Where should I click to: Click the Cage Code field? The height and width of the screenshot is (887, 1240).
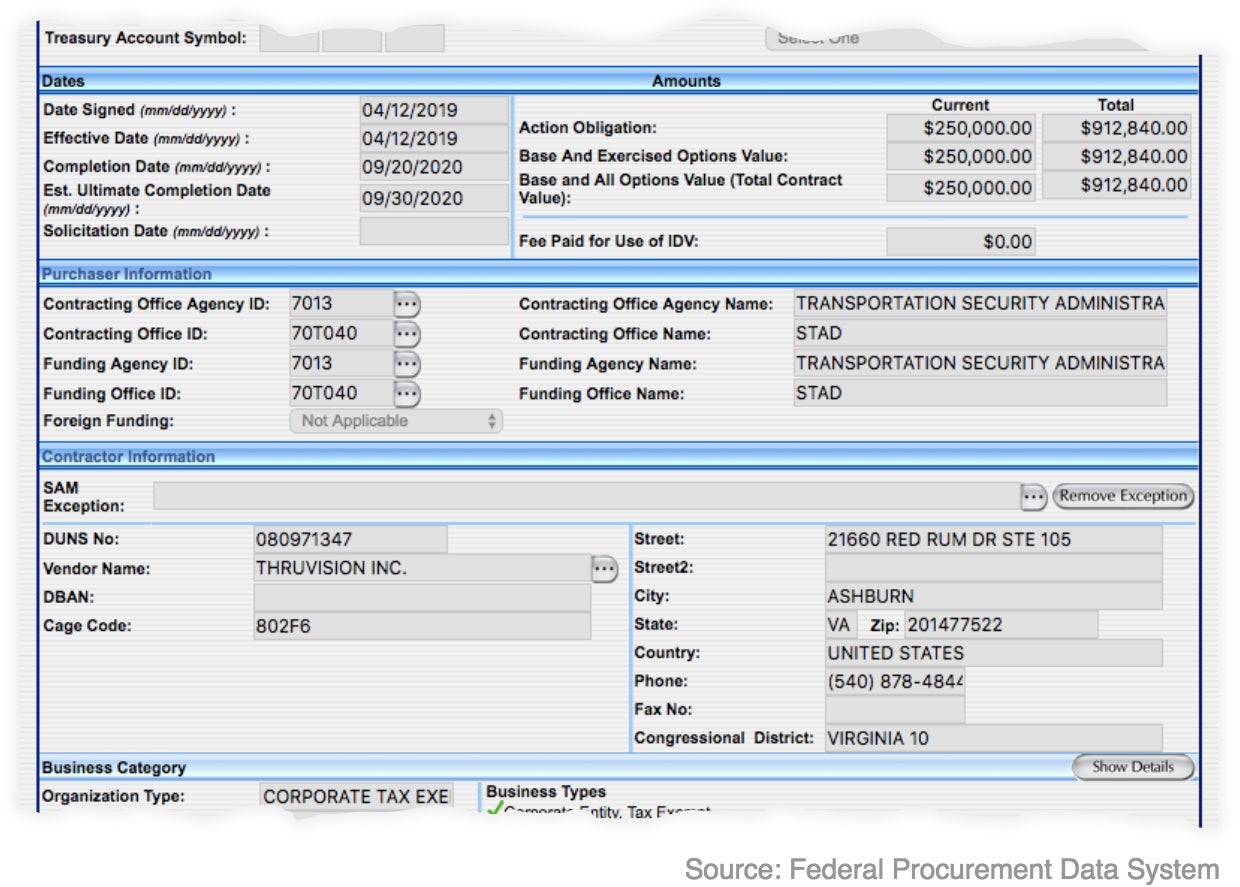[422, 627]
